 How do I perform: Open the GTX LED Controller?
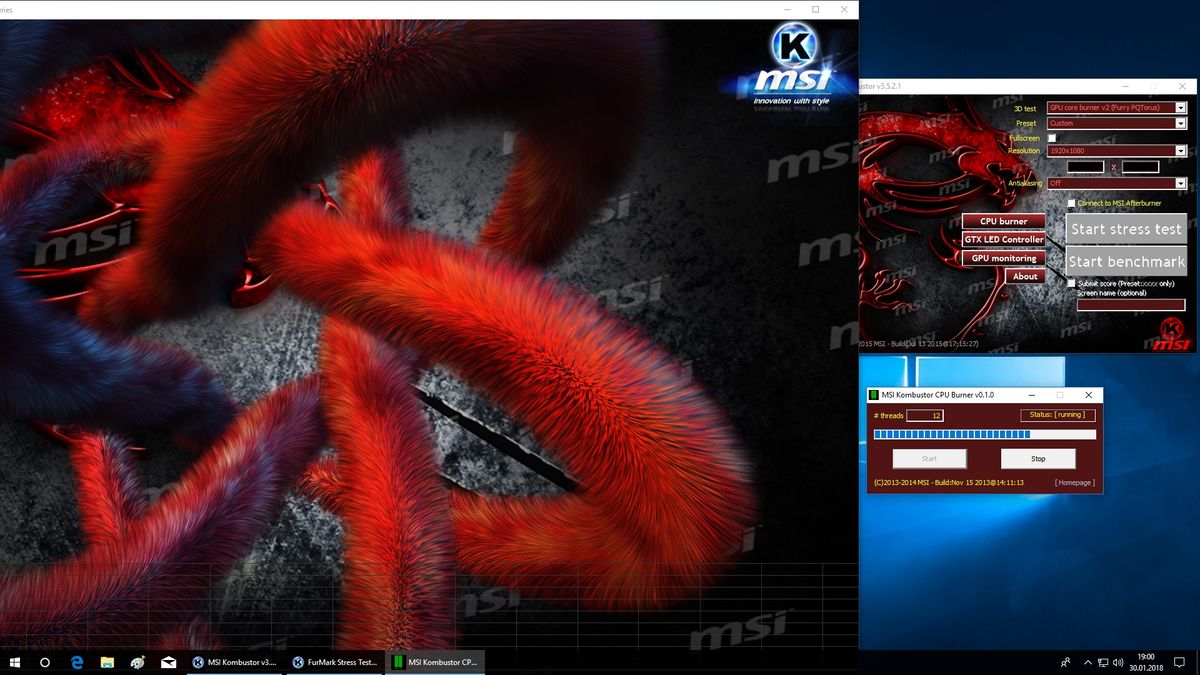[1002, 239]
